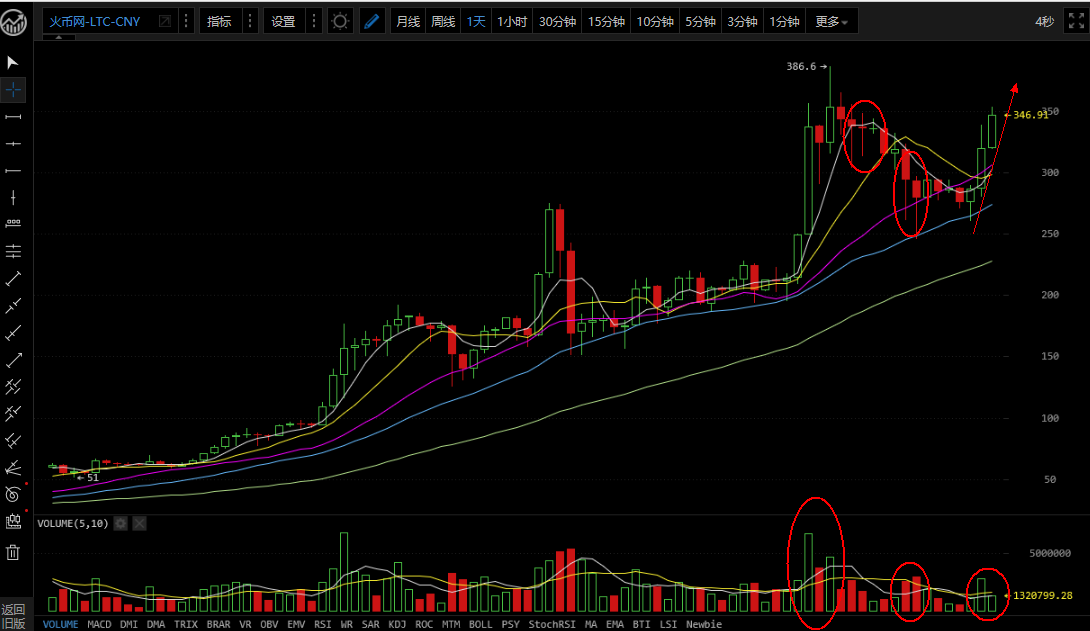Switch to the OBV indicator
Viewport: 1090px width, 631px height.
tap(269, 624)
